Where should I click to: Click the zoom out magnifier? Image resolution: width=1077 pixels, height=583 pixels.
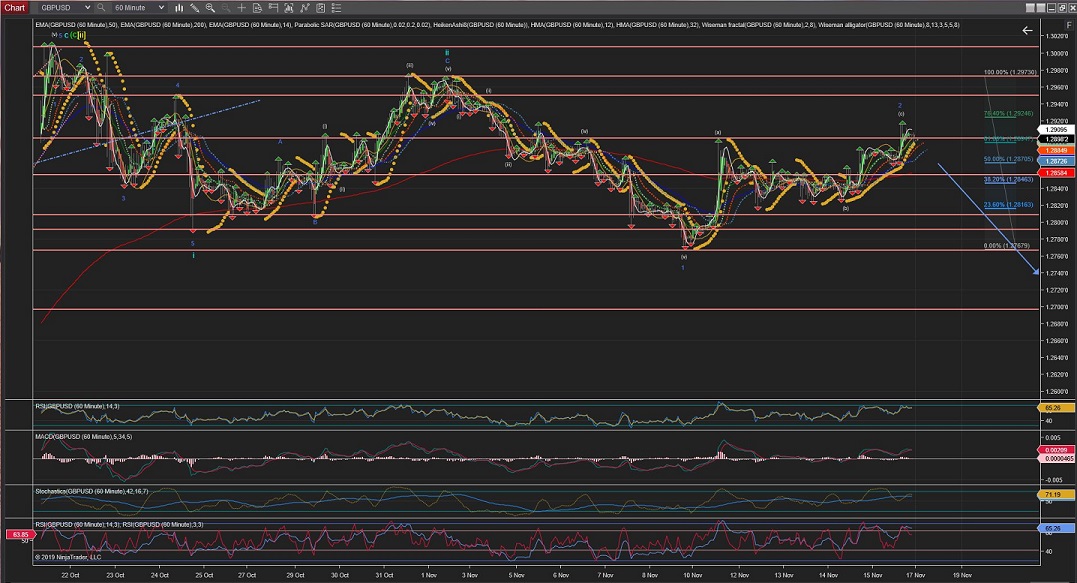click(x=225, y=7)
